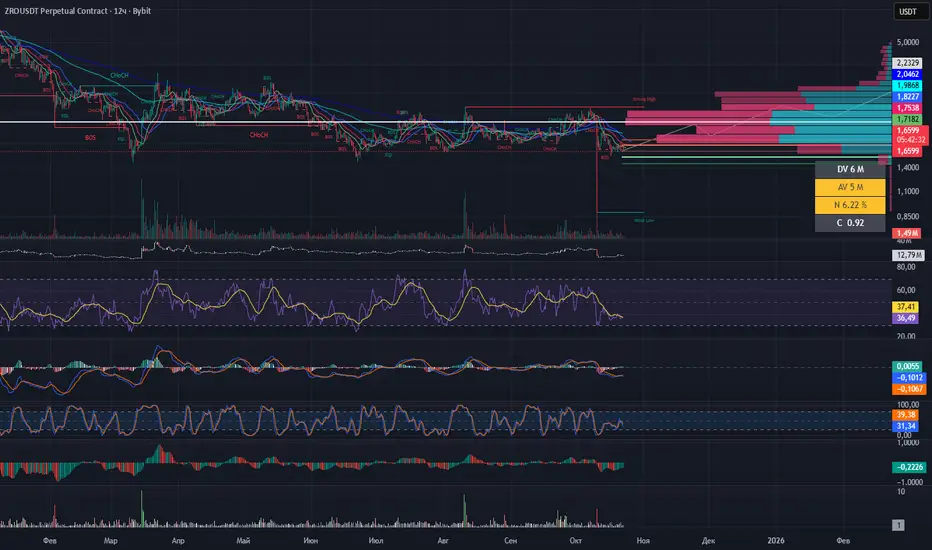Screen dimensions: 932x550
Task: Click the ZROUSDT Perpetual Contract chart title
Action: (77, 11)
